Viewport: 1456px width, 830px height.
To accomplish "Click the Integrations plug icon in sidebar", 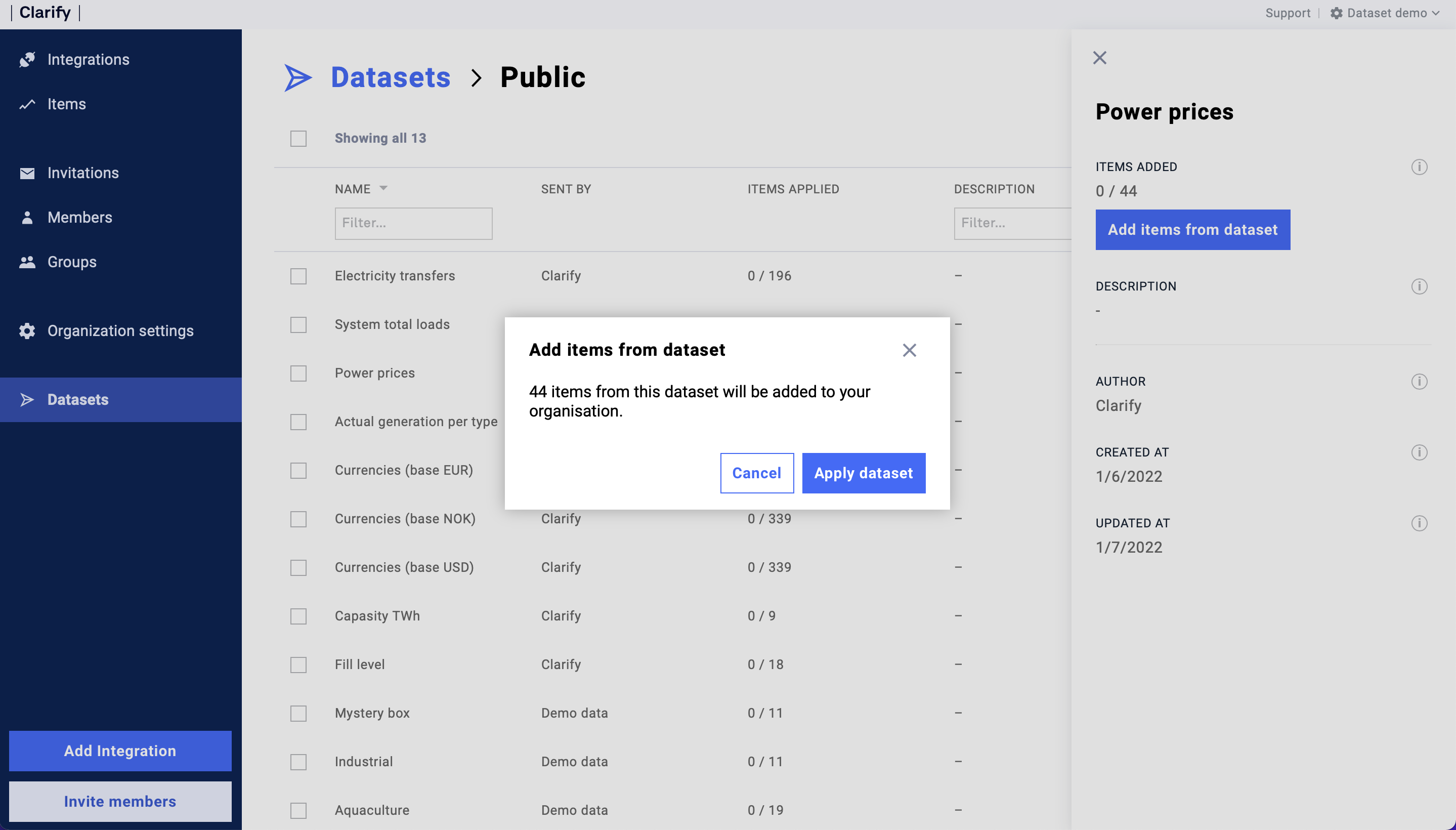I will [27, 59].
